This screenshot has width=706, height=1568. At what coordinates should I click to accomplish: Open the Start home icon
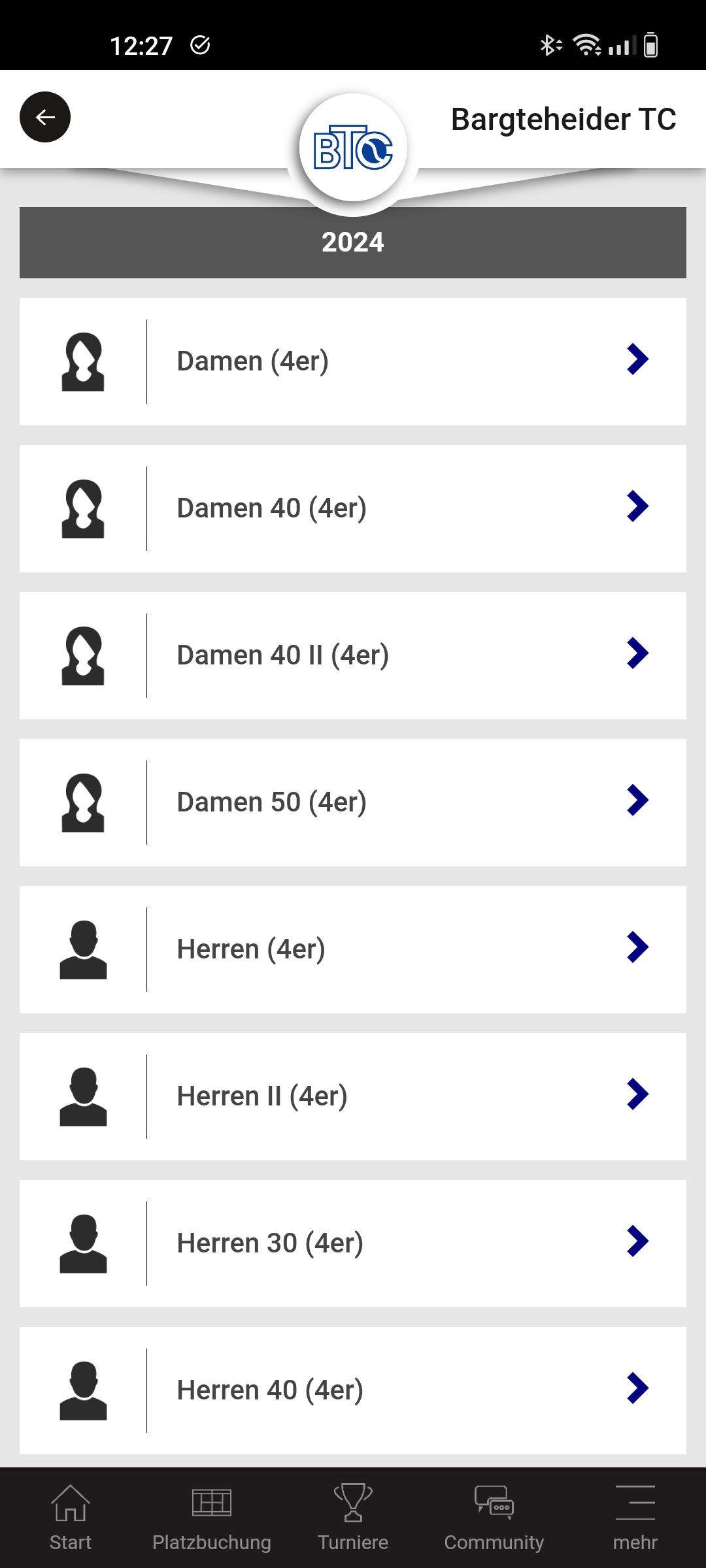[71, 1503]
